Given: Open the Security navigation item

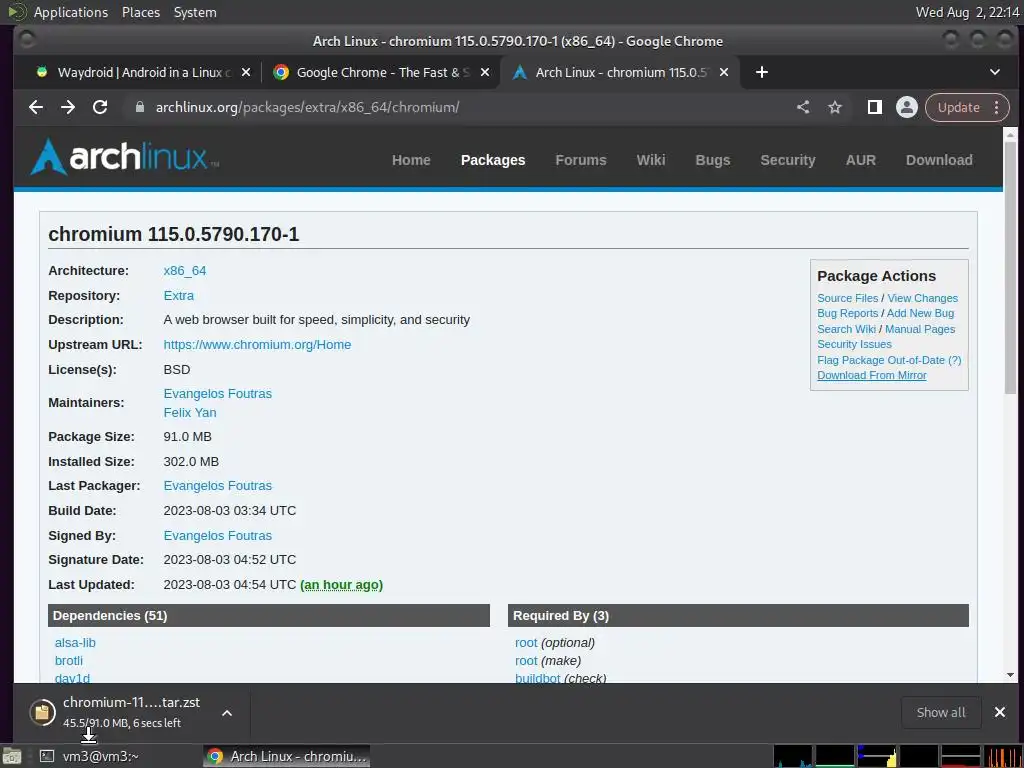Looking at the screenshot, I should 788,160.
